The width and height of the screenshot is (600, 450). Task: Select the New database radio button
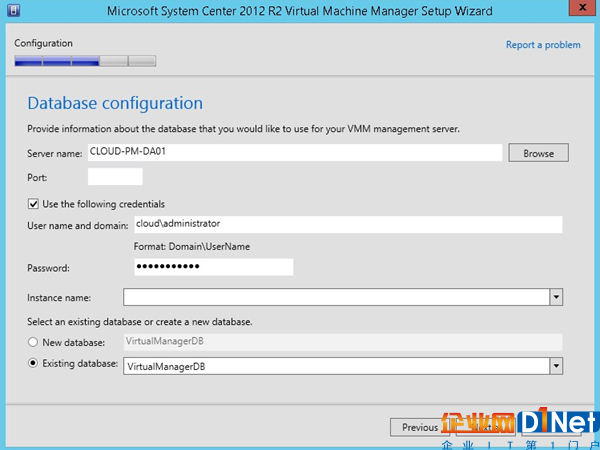33,342
